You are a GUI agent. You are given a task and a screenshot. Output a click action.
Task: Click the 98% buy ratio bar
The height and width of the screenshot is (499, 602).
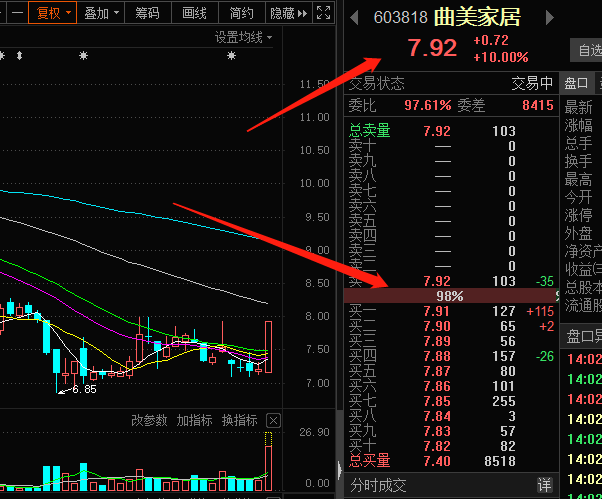(x=451, y=296)
